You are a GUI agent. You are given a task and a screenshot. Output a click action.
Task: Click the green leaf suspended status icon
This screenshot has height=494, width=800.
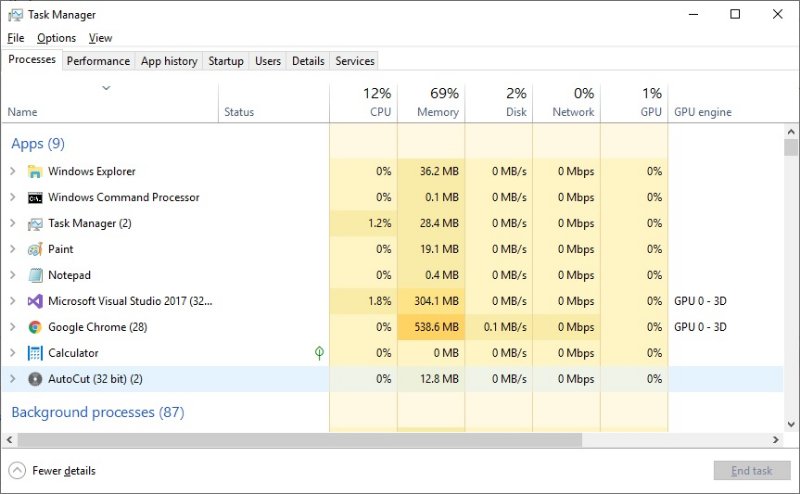coord(319,353)
